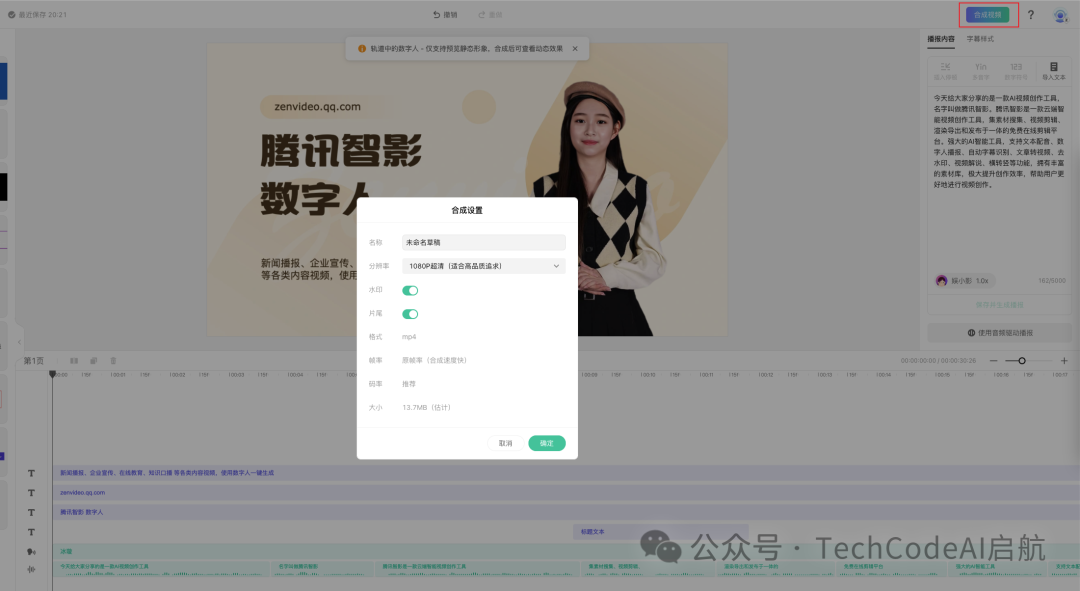Switch to the 字幕样式 tab
Image resolution: width=1080 pixels, height=591 pixels.
(980, 39)
